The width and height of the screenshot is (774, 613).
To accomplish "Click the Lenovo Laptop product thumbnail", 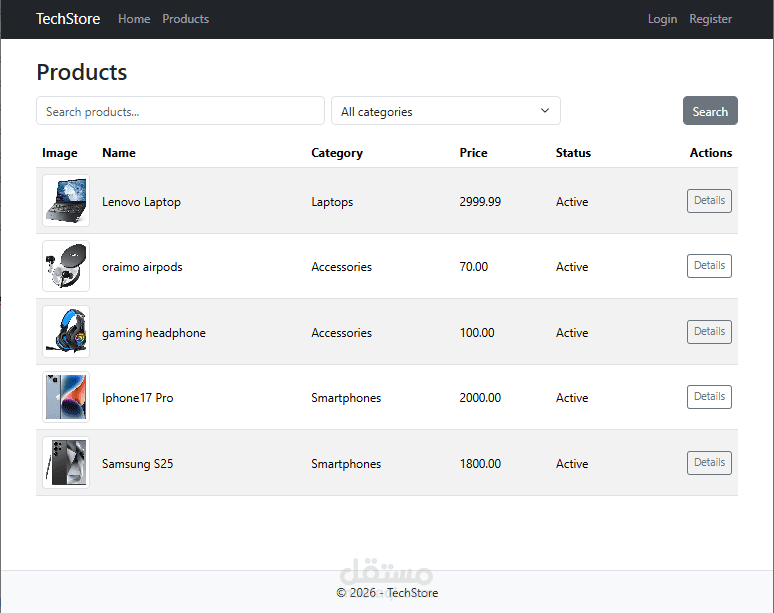I will click(x=66, y=201).
